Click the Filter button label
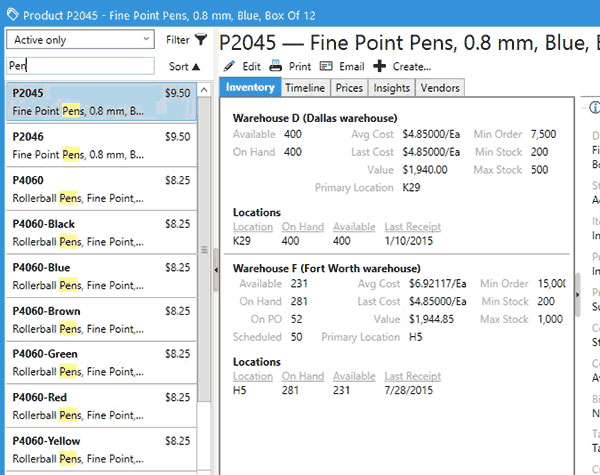The height and width of the screenshot is (475, 600). coord(178,40)
